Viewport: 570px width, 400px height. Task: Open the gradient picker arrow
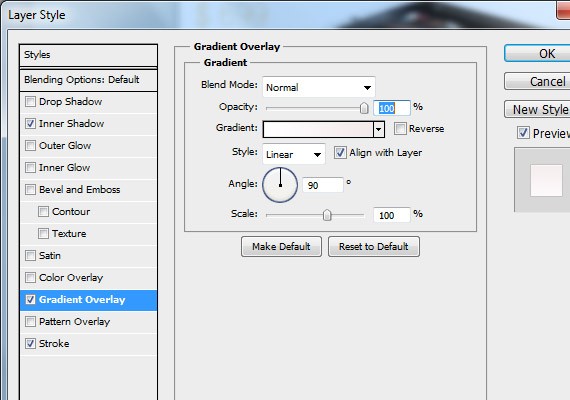(379, 129)
